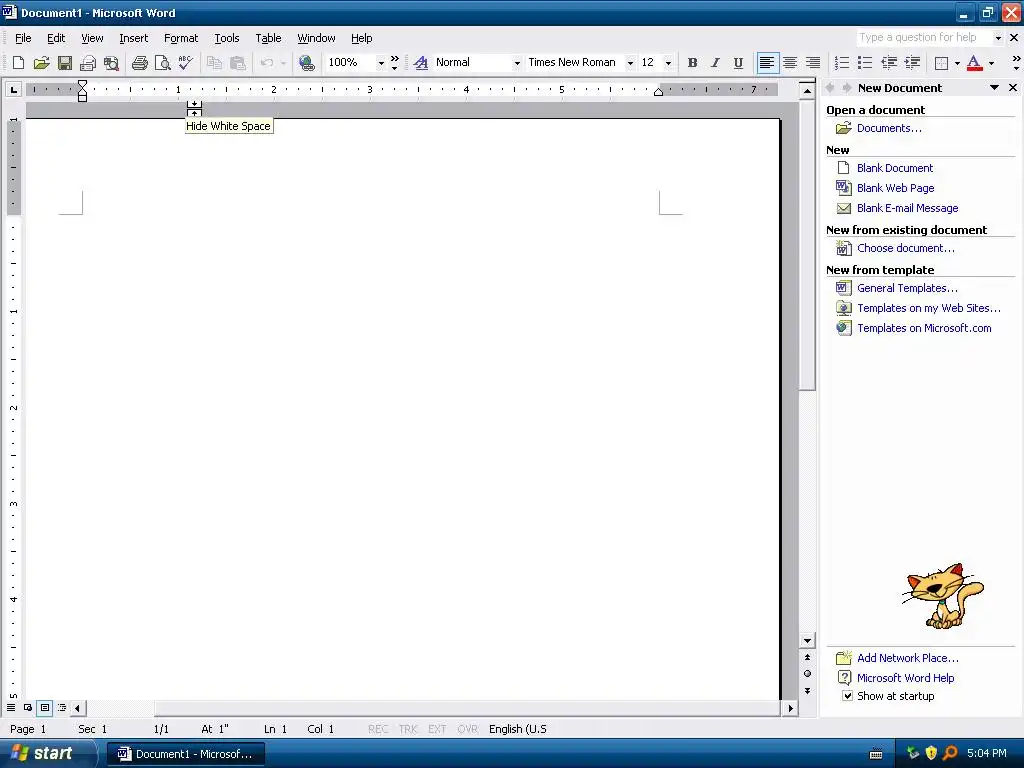Open the New Document task pane menu arrow

coord(994,88)
